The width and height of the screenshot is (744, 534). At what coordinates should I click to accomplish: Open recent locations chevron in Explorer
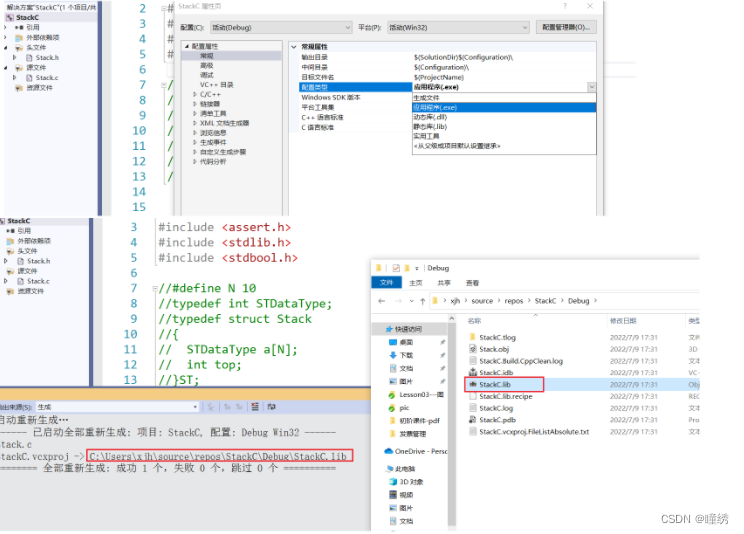[x=411, y=301]
